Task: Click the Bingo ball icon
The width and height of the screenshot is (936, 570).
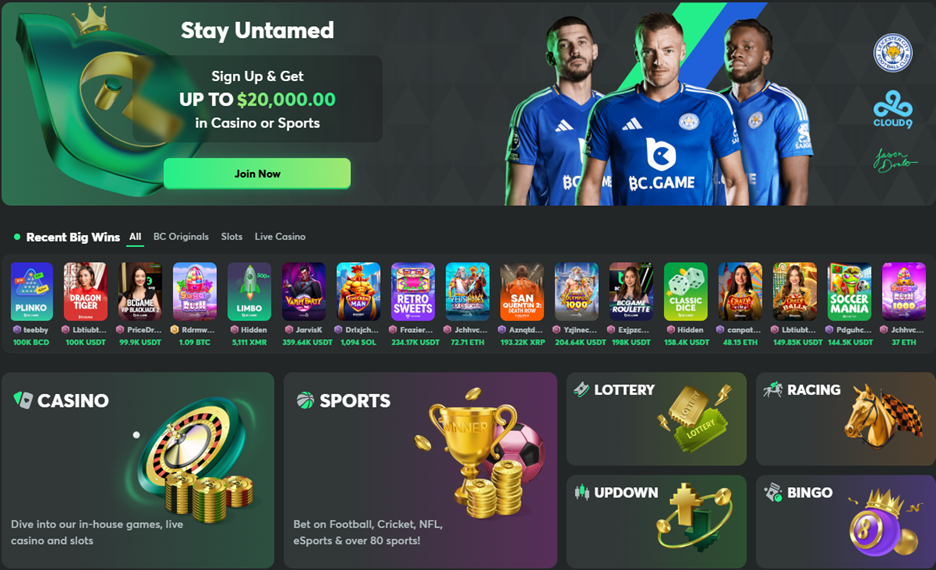Action: coord(772,492)
